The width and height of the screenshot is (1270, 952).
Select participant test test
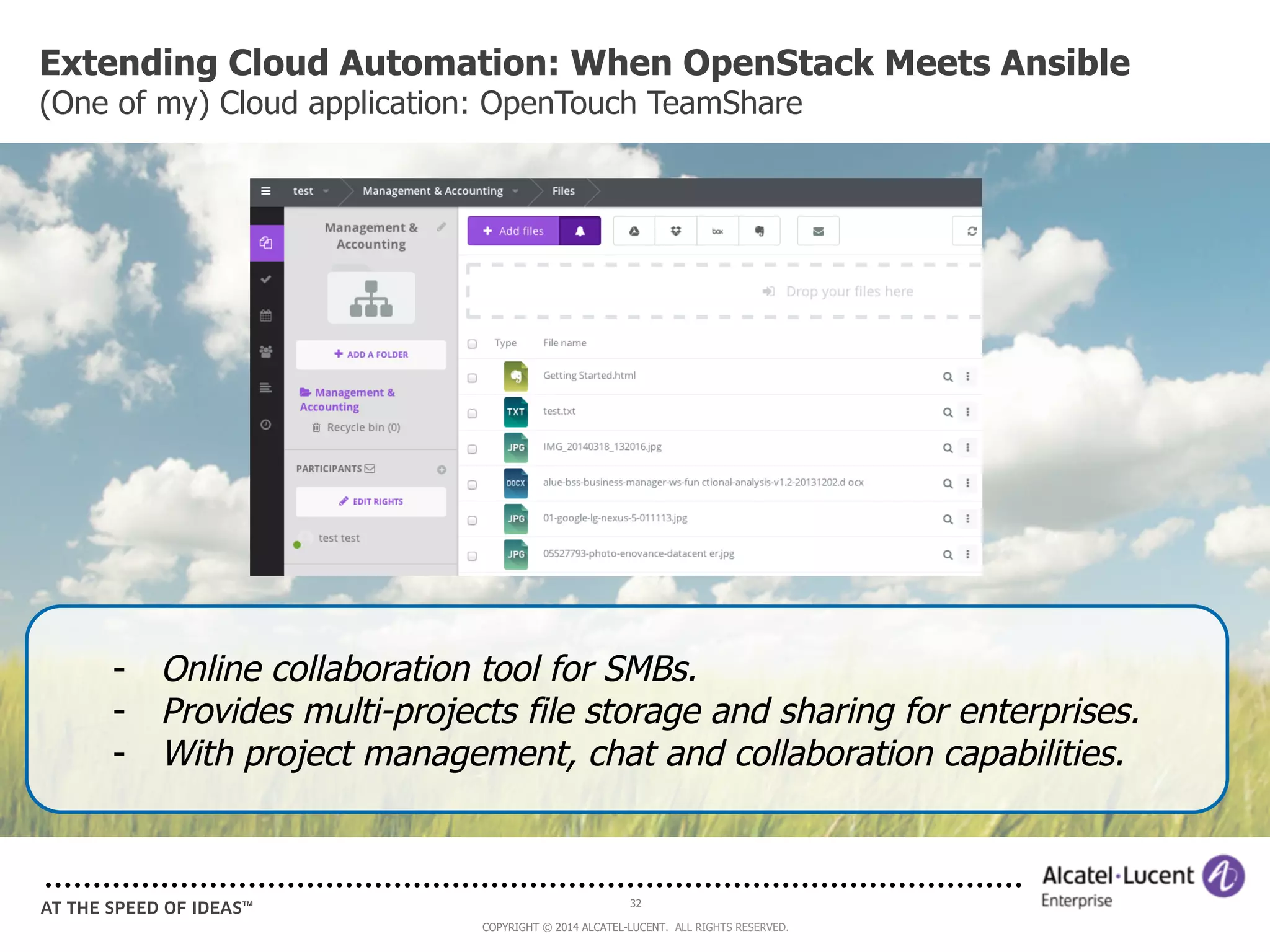tap(339, 538)
